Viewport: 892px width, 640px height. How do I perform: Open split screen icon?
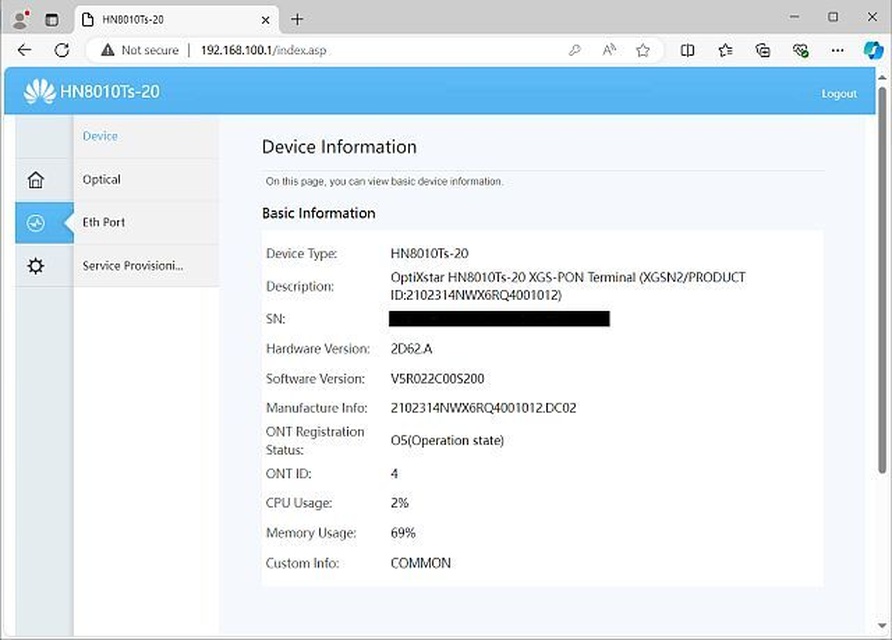(x=687, y=50)
